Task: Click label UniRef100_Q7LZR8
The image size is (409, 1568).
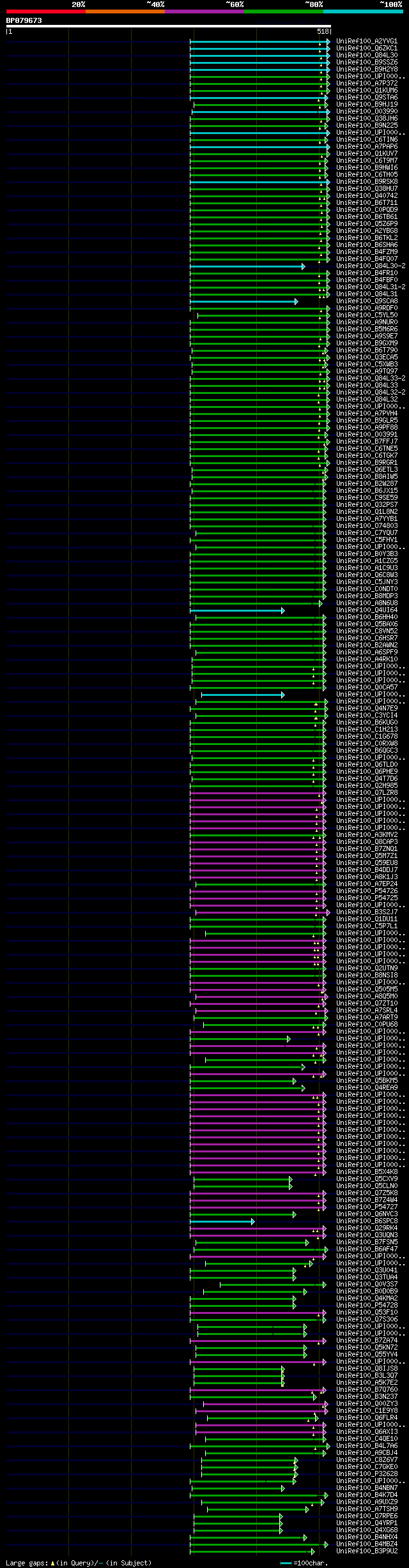Action: click(367, 793)
